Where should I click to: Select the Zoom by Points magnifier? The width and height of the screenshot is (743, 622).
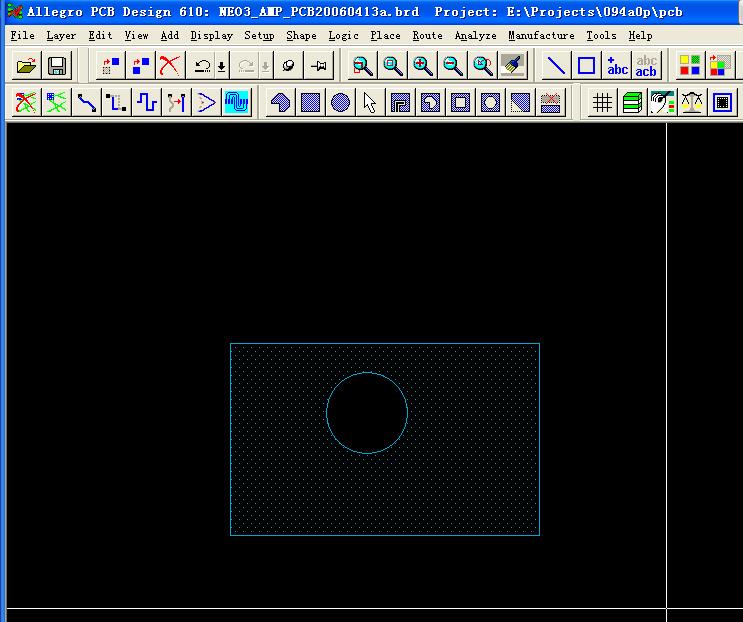click(362, 65)
